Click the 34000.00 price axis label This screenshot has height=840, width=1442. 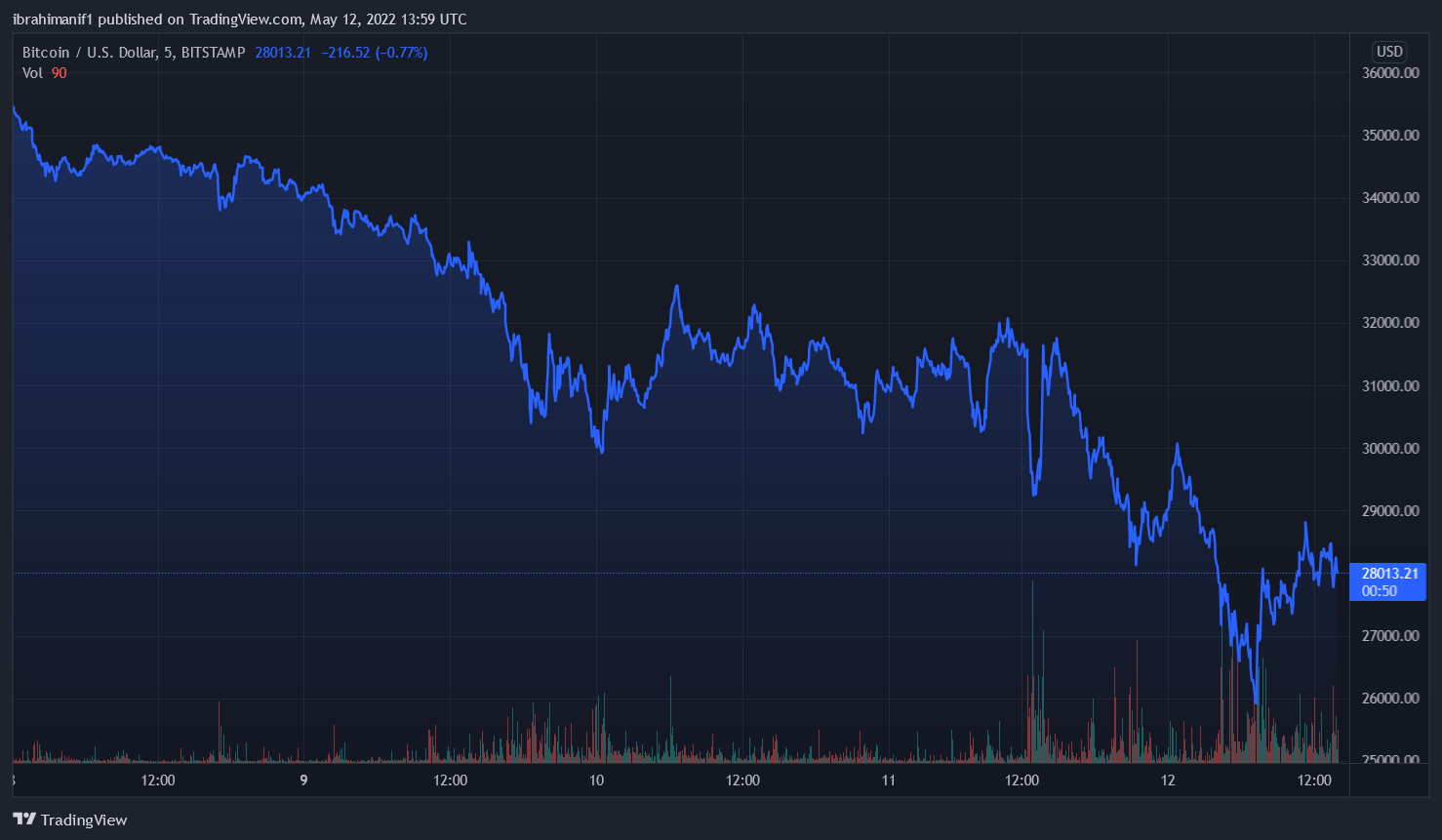(x=1390, y=198)
